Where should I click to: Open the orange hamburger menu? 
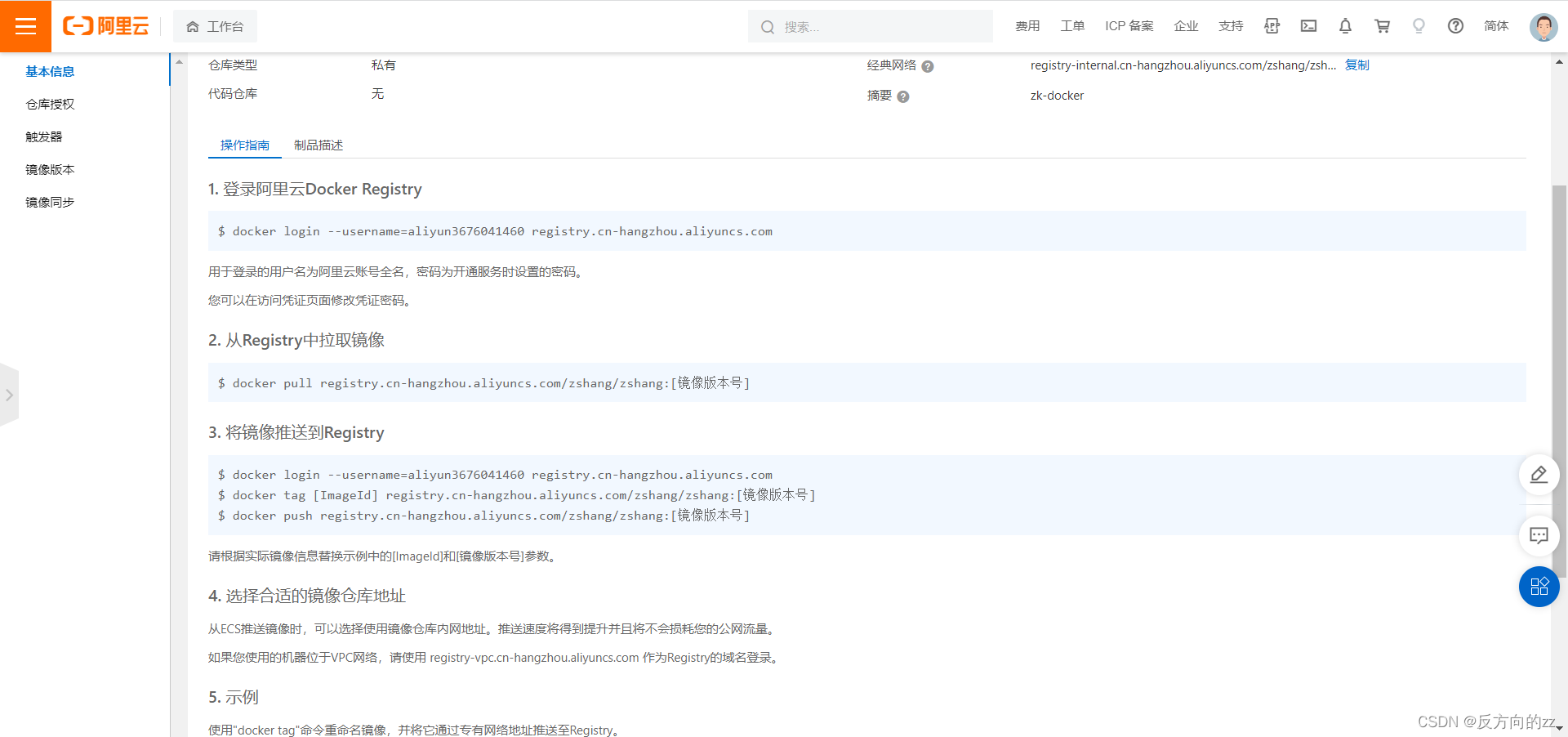click(x=25, y=26)
